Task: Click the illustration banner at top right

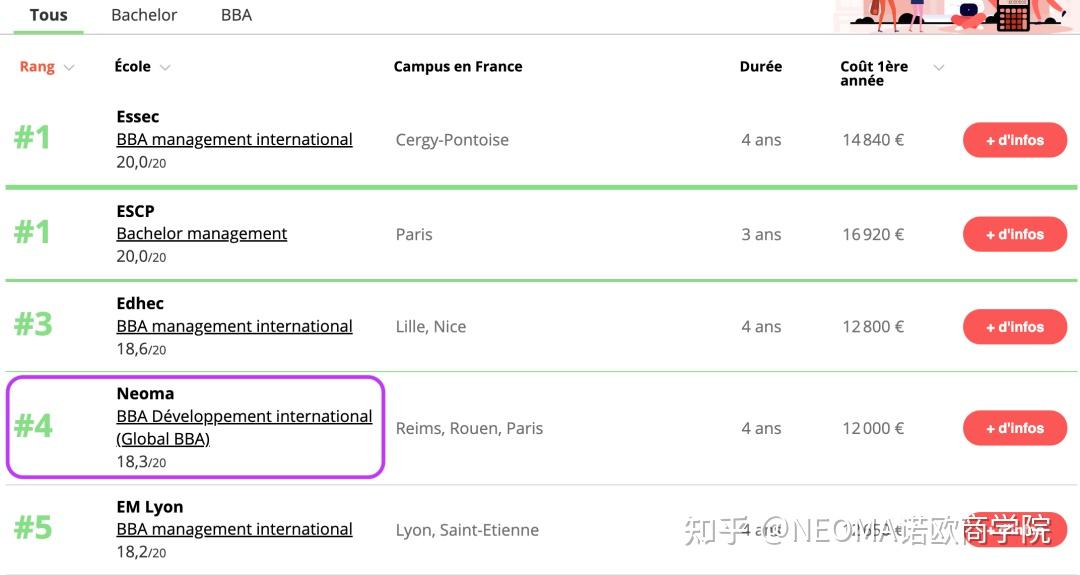Action: (956, 16)
